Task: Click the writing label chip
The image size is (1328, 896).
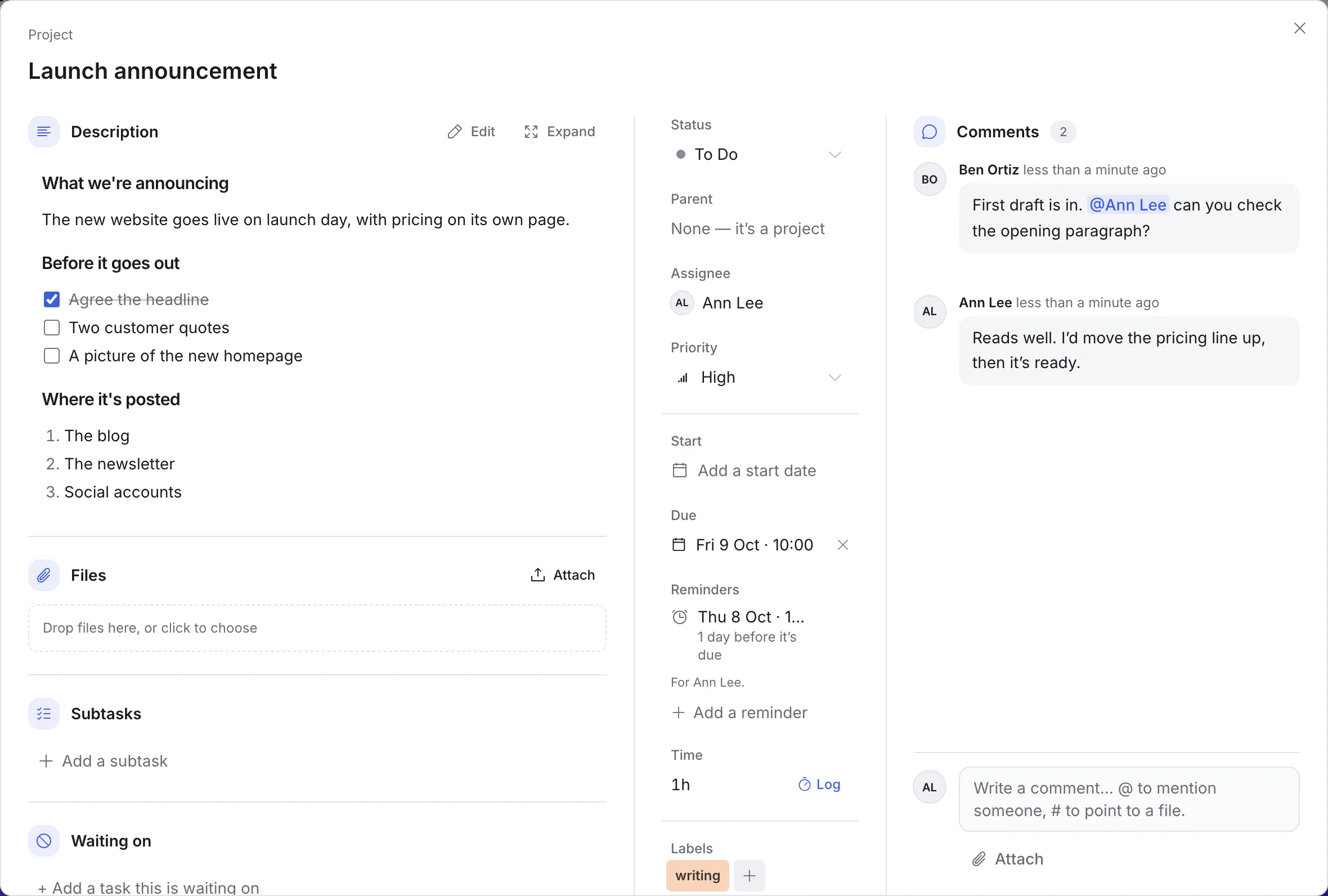Action: coord(697,875)
